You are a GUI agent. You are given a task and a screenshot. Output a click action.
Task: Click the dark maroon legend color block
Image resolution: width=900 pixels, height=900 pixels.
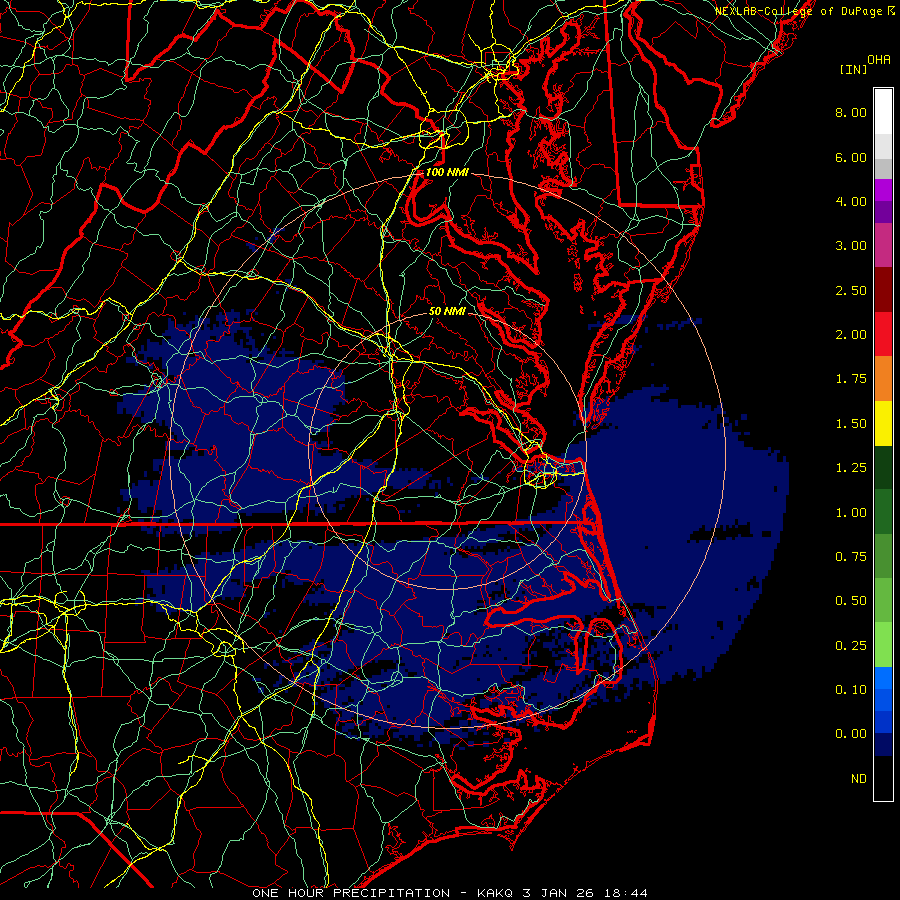pyautogui.click(x=883, y=290)
